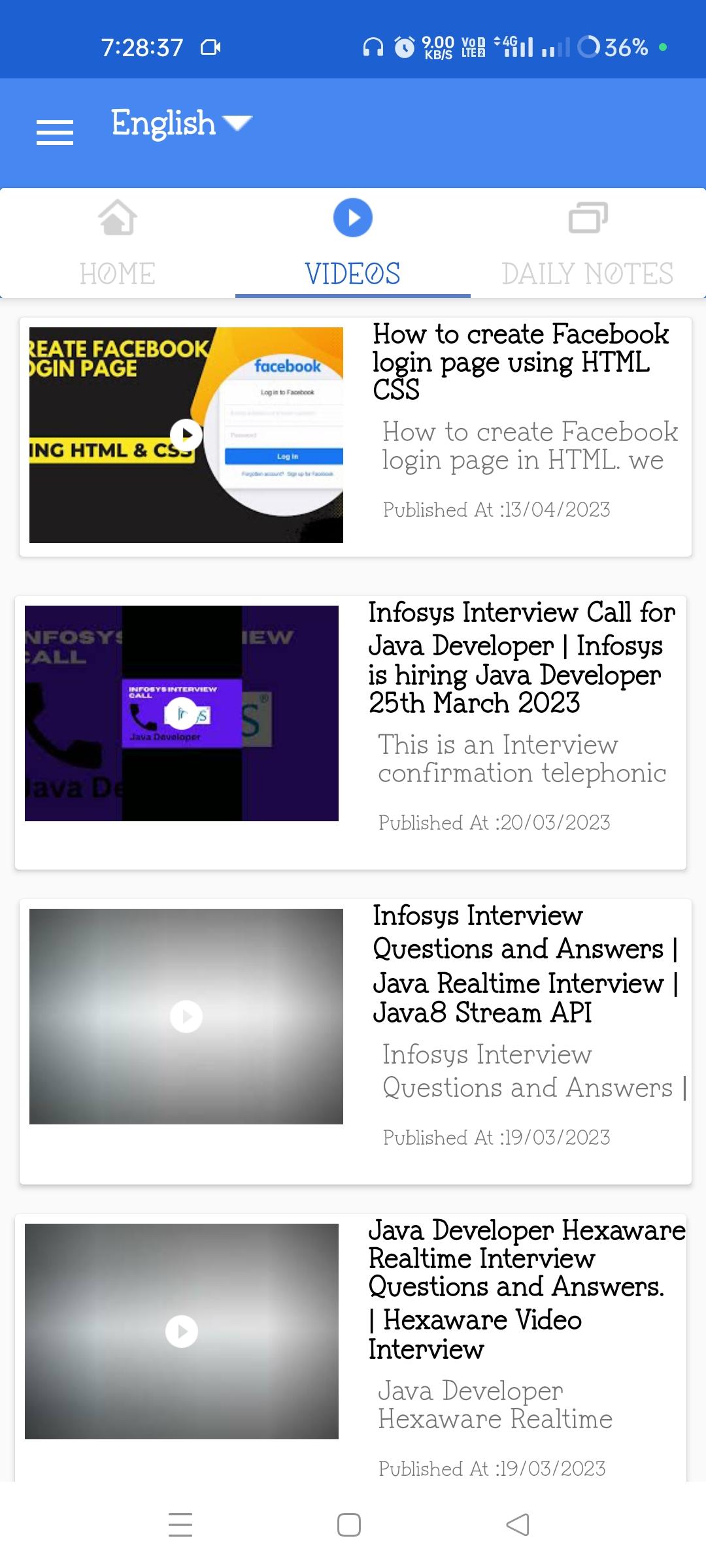Open 'Infosys Interview Questions and Answers' title

pos(526,964)
